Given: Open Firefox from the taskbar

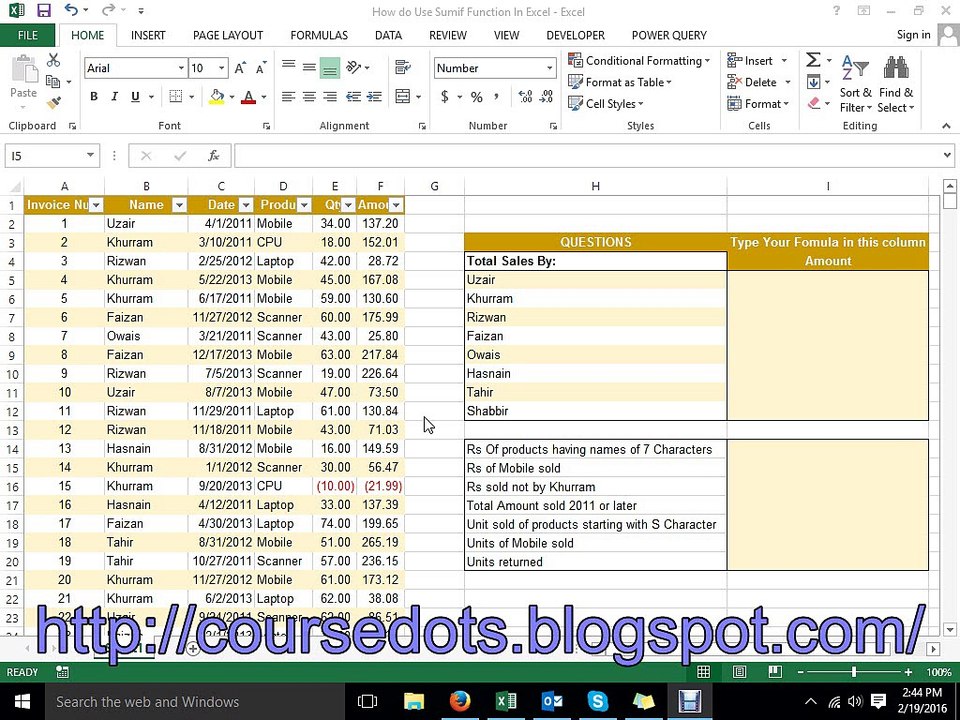Looking at the screenshot, I should click(x=460, y=701).
